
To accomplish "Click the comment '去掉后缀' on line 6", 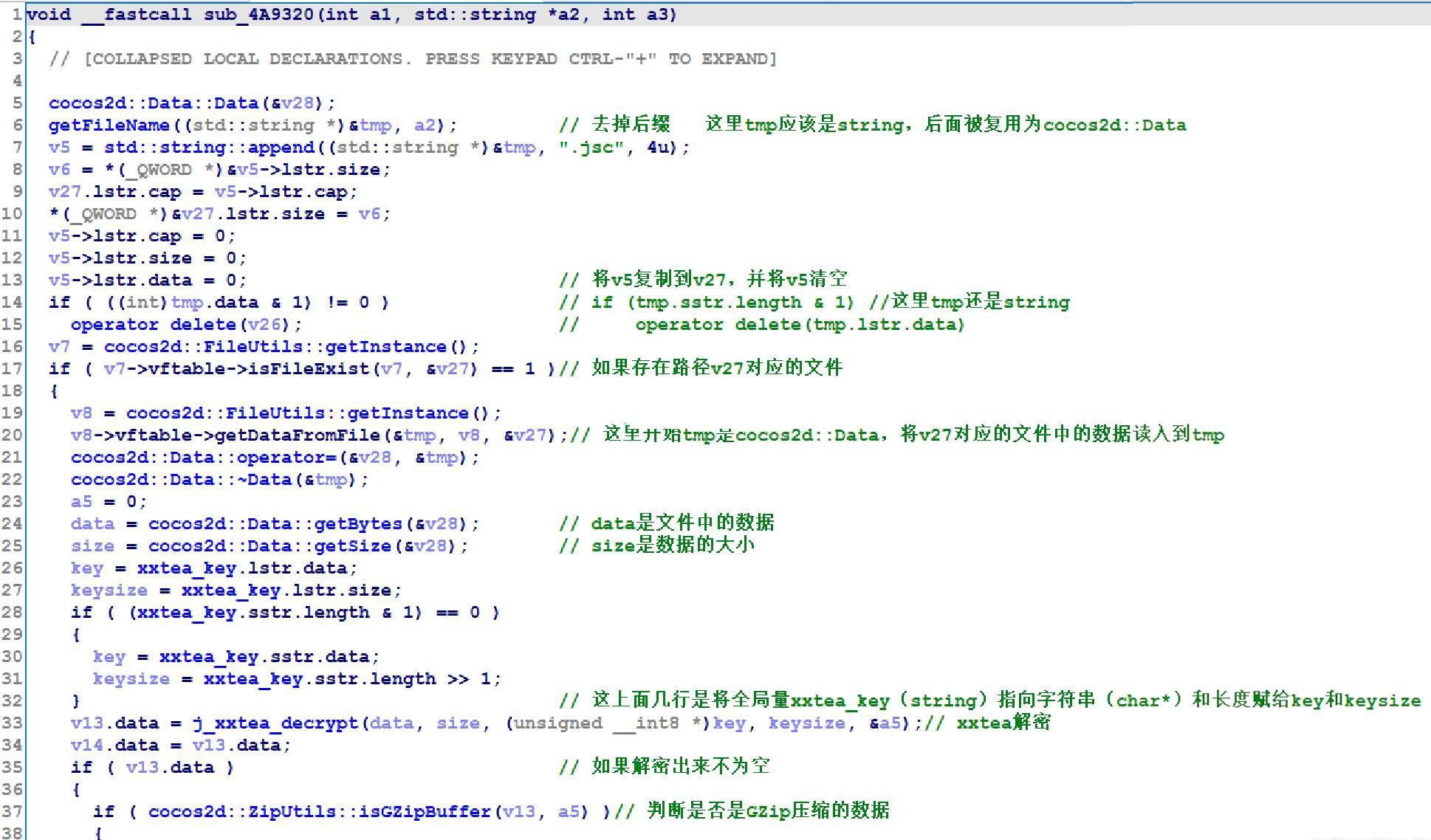I will (631, 125).
